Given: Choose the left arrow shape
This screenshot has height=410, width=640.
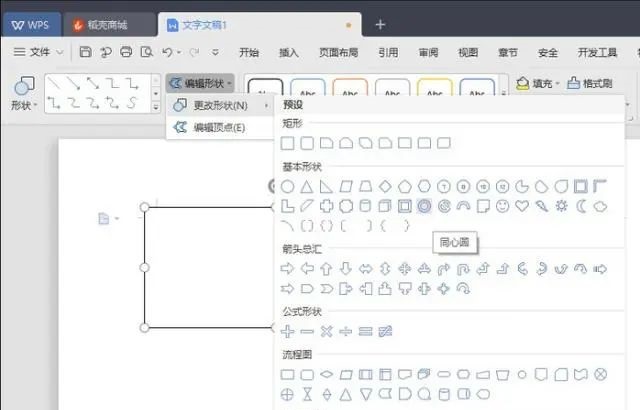Looking at the screenshot, I should pyautogui.click(x=307, y=269).
